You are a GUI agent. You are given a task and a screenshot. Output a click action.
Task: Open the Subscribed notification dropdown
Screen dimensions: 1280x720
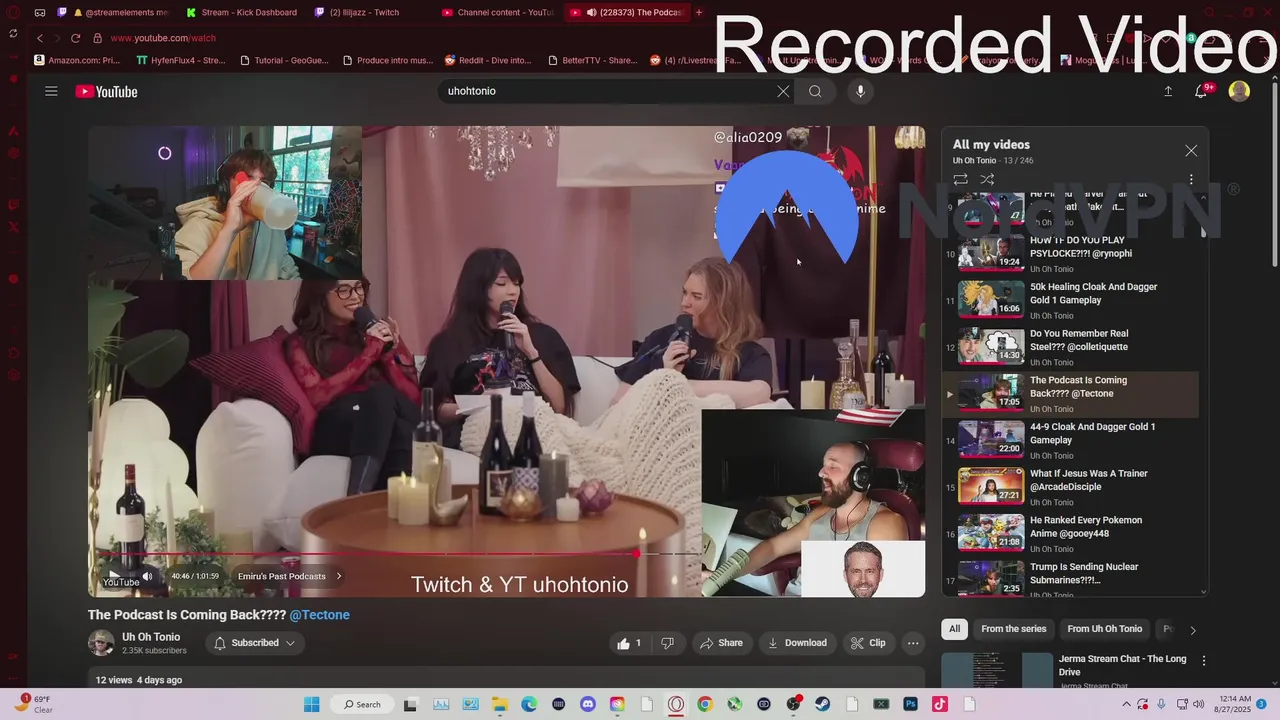[x=255, y=643]
